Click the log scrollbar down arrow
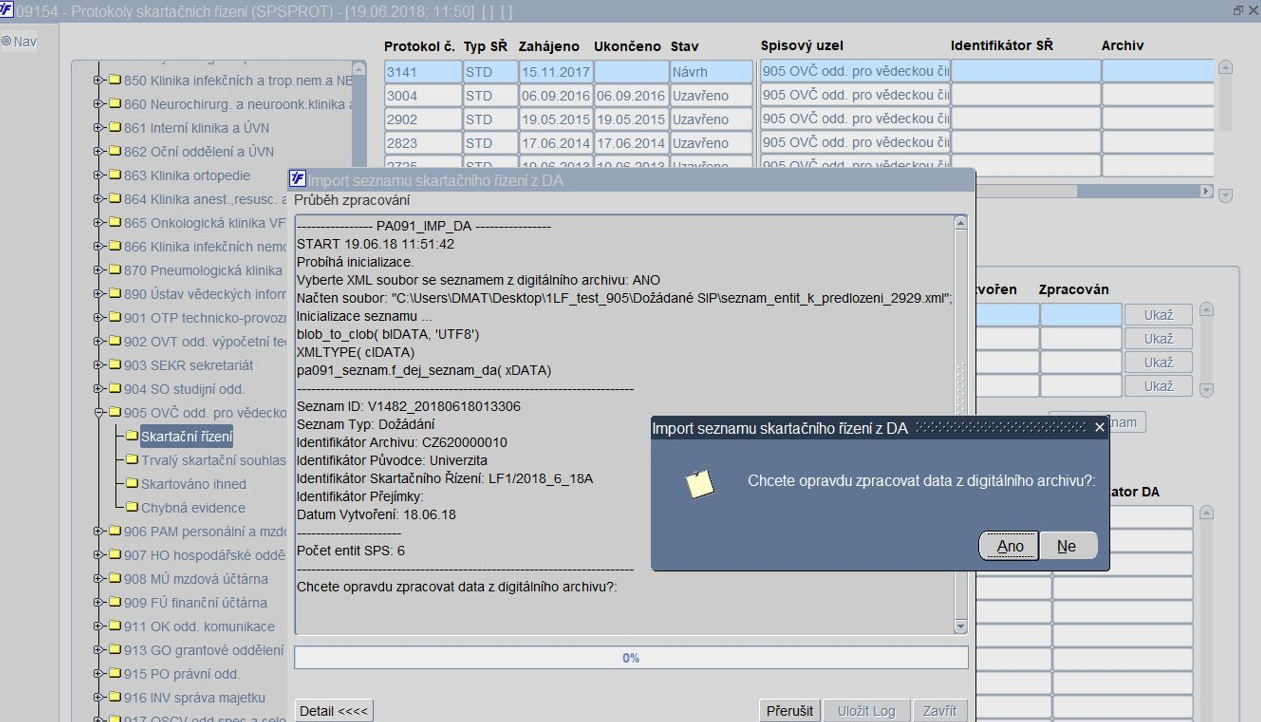Screen dimensions: 1261x722 coord(961,627)
